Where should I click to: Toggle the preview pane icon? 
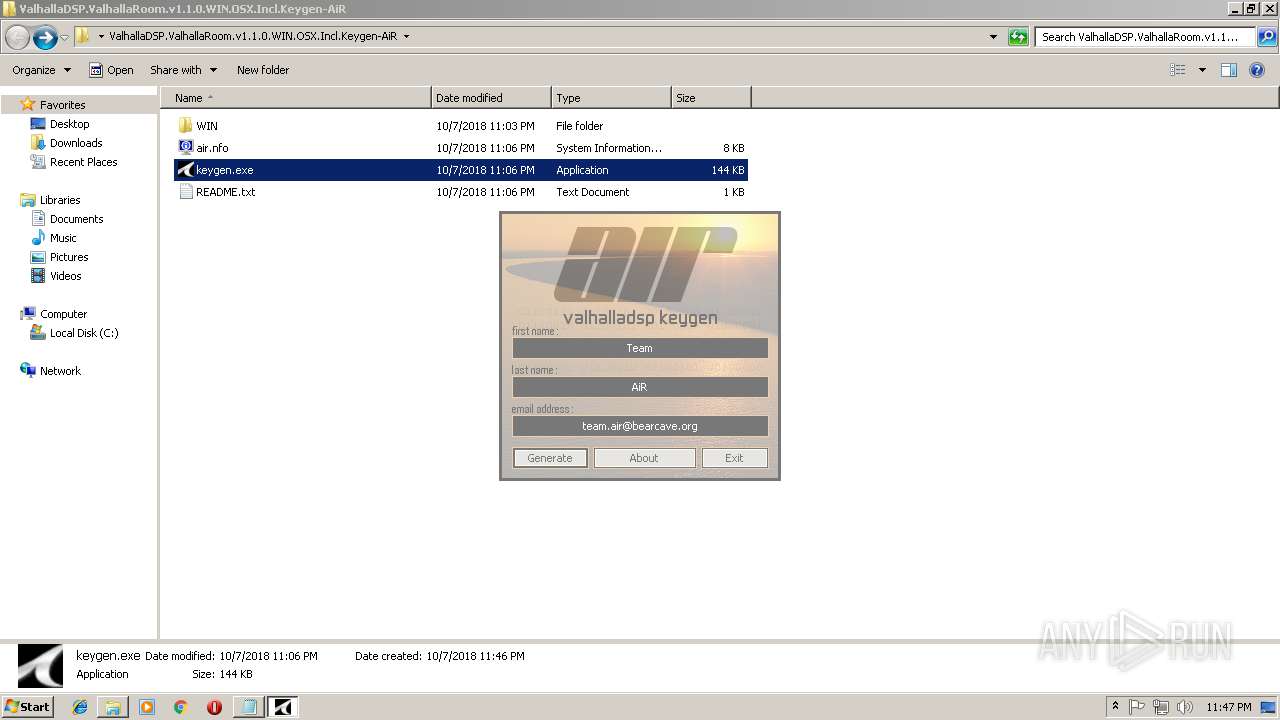click(x=1229, y=70)
